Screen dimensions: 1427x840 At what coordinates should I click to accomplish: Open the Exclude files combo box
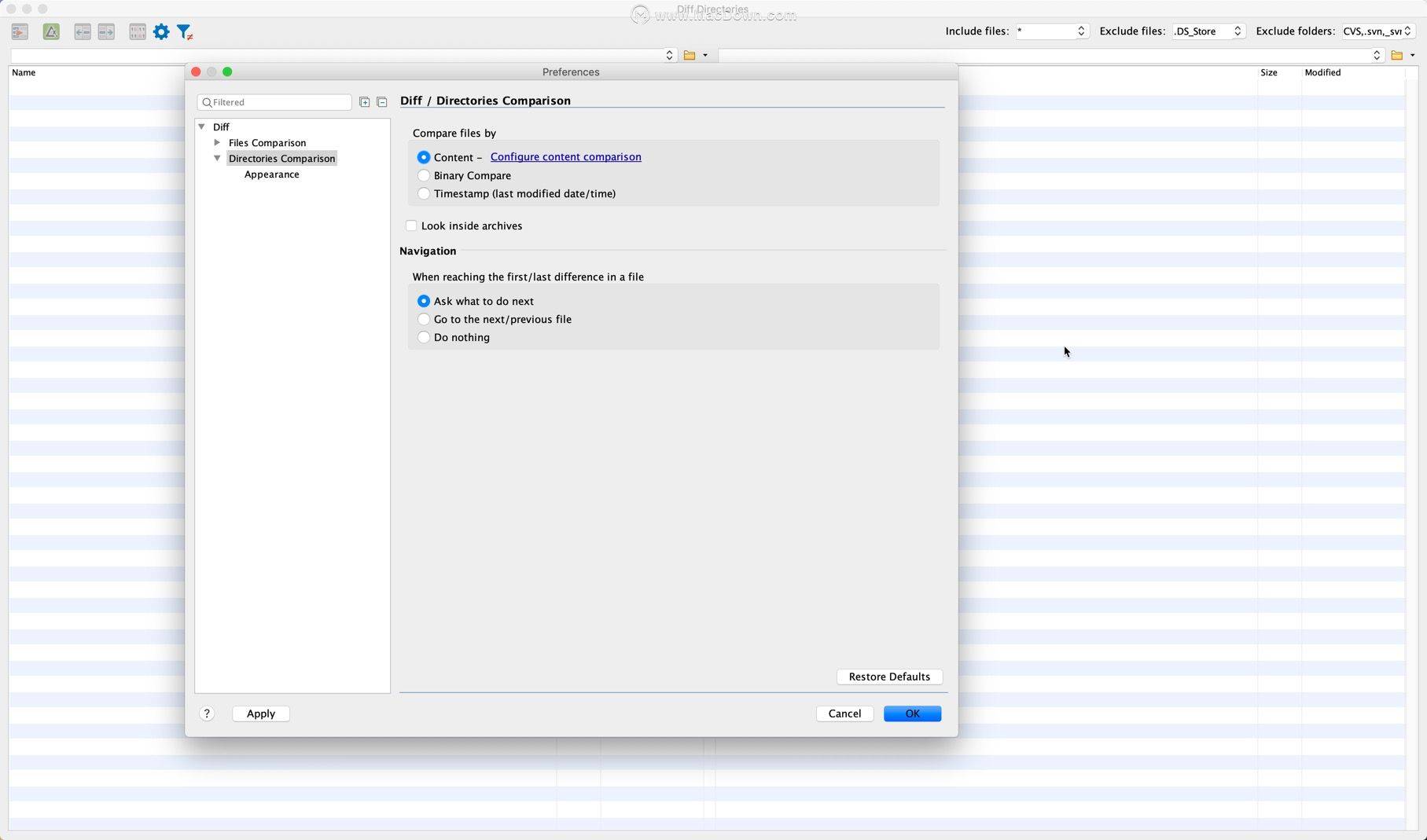coord(1208,31)
